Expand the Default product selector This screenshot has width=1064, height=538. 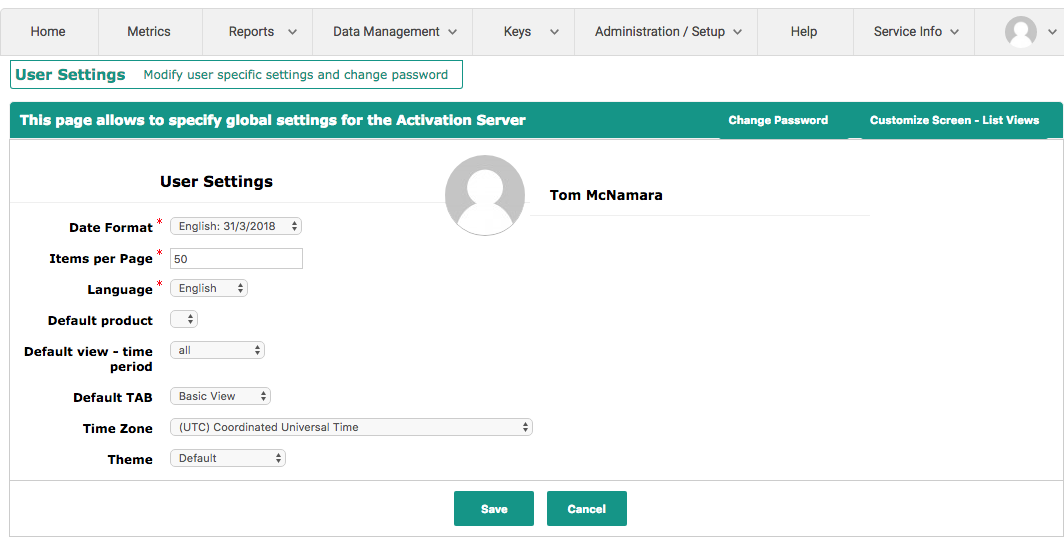coord(184,320)
